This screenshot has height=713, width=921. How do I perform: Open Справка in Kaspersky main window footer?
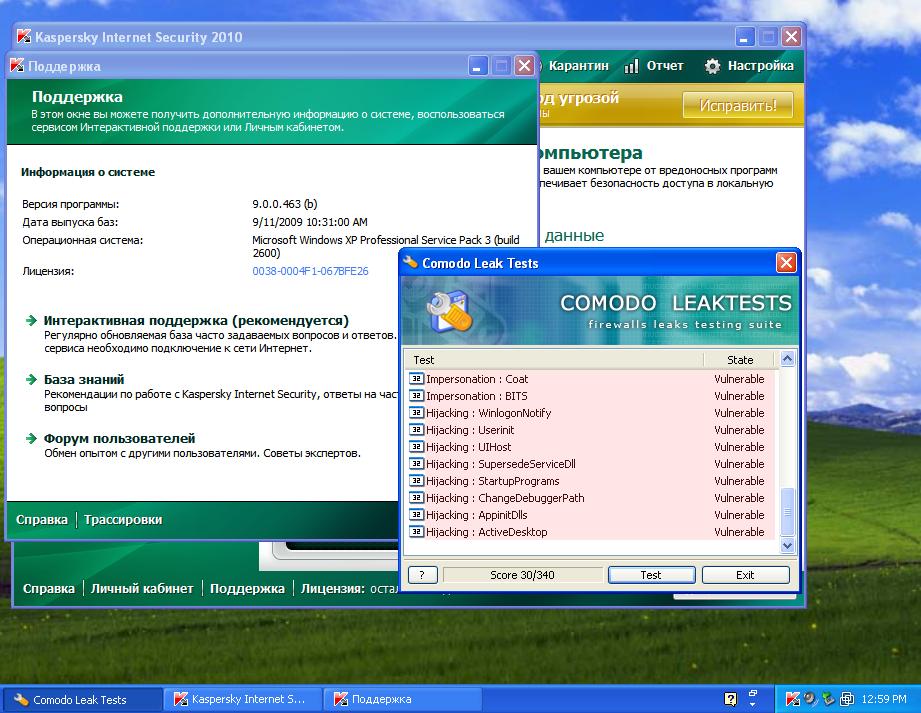[49, 588]
